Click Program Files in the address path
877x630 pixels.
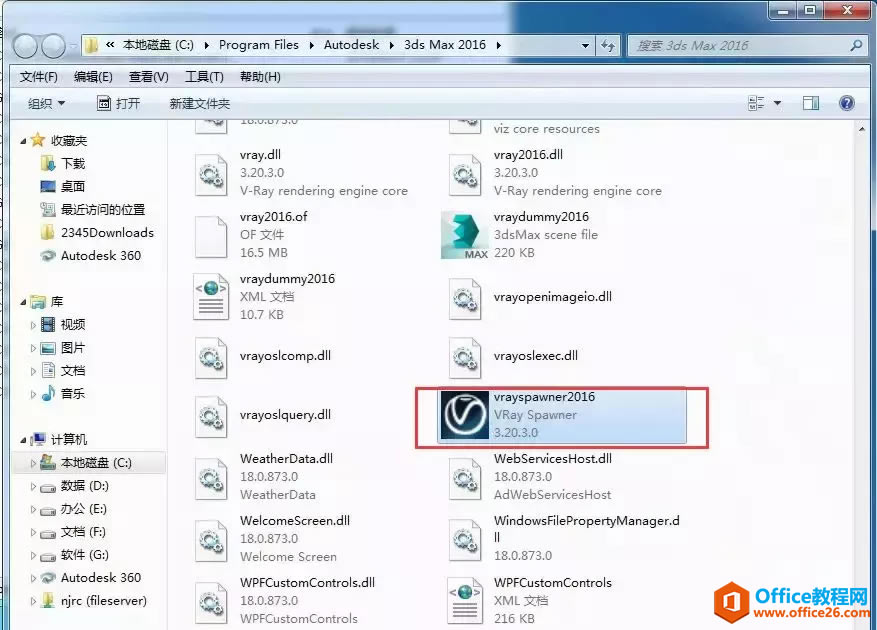(x=258, y=45)
